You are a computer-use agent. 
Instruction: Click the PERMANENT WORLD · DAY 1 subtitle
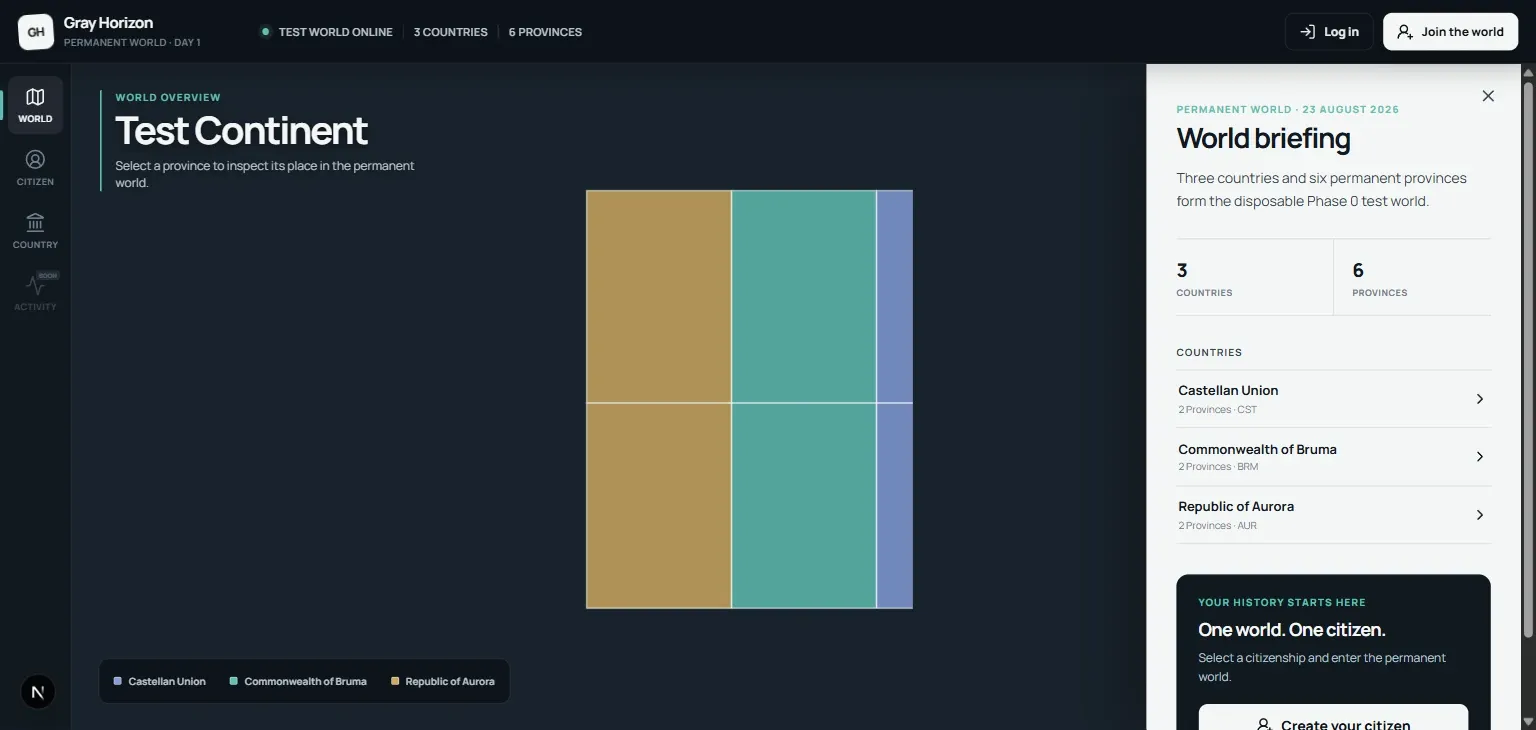132,43
